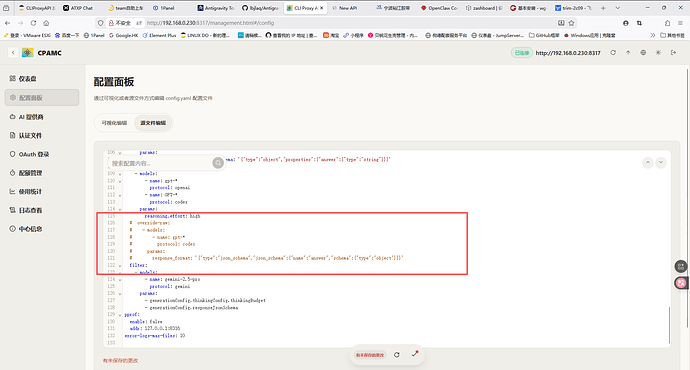Click the 'error-logs-max-files: 10' code line
690x370 pixels.
pyautogui.click(x=154, y=336)
